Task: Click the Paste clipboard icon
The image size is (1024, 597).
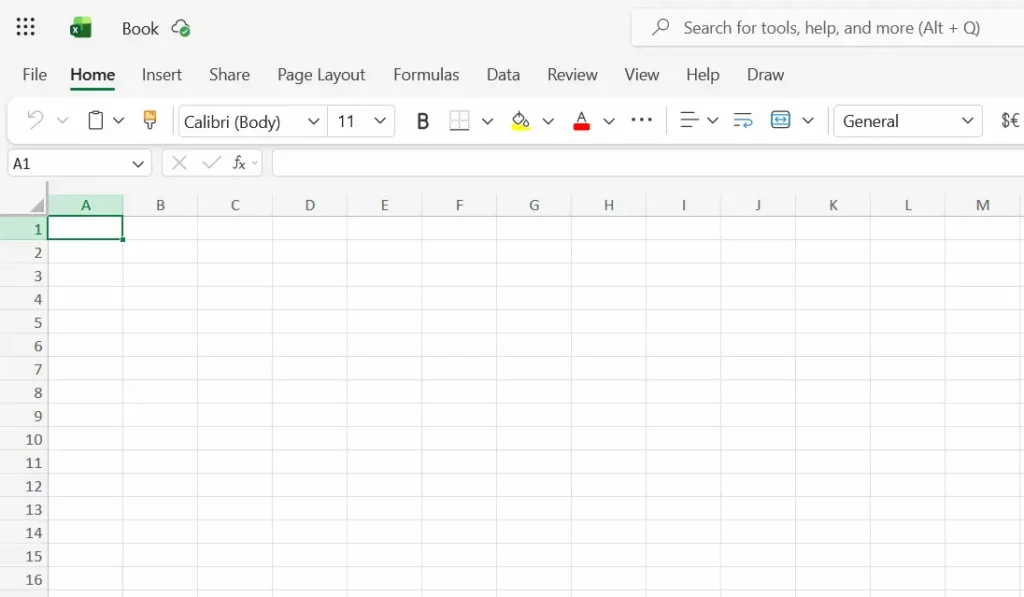Action: (95, 120)
